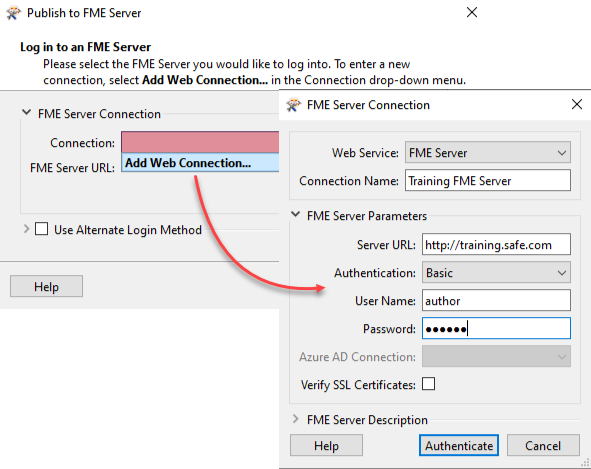
Task: Collapse the FME Server Connection group
Action: coord(26,112)
